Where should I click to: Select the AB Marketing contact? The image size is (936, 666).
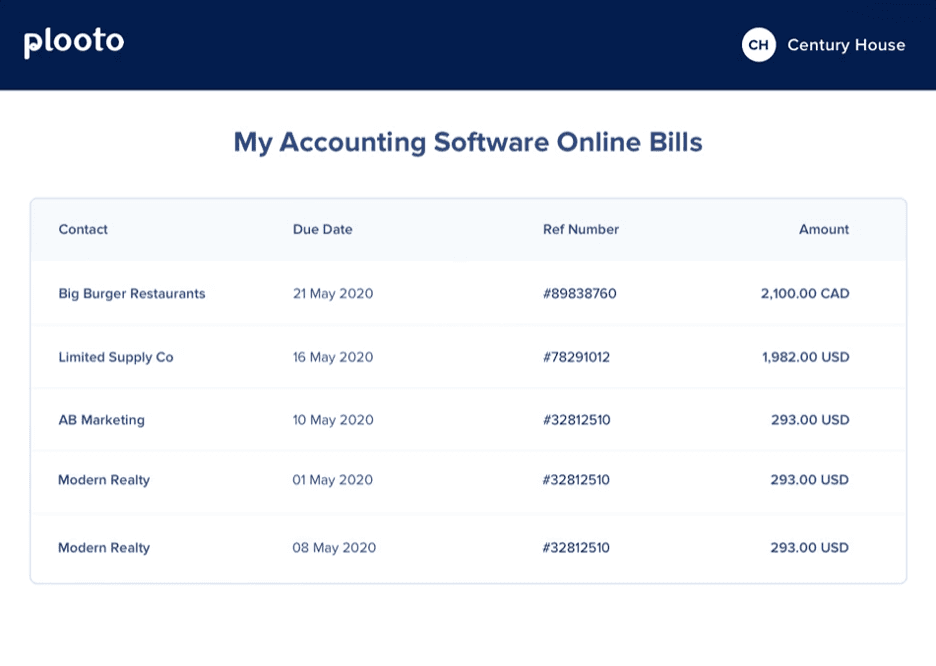101,420
